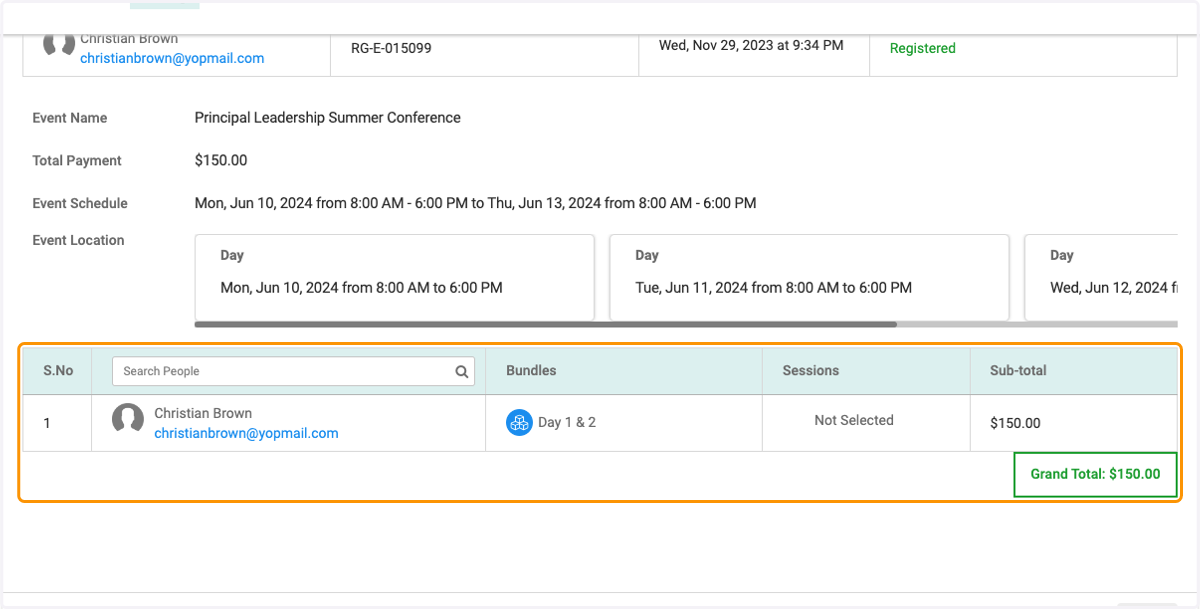Open christianbrown@yopmail.com link in attendee table
This screenshot has height=609, width=1200.
[x=246, y=433]
